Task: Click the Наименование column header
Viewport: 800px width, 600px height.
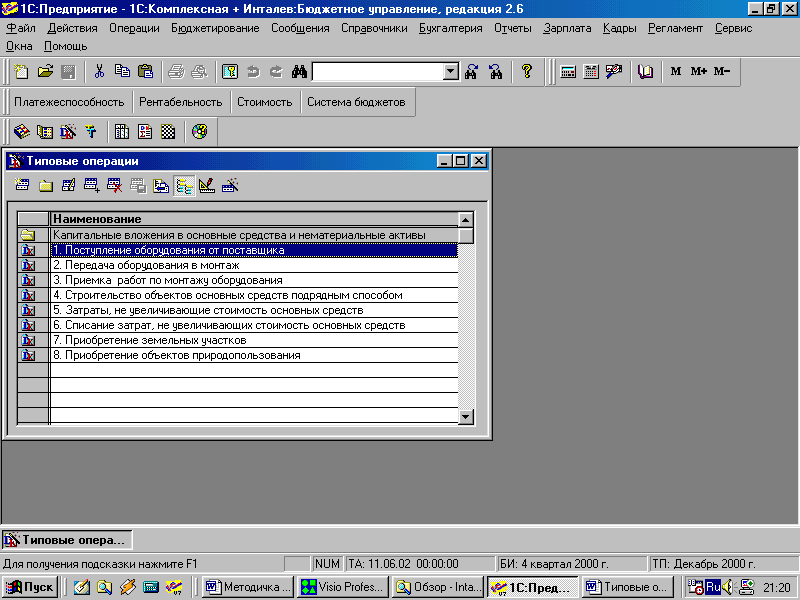Action: click(x=254, y=219)
